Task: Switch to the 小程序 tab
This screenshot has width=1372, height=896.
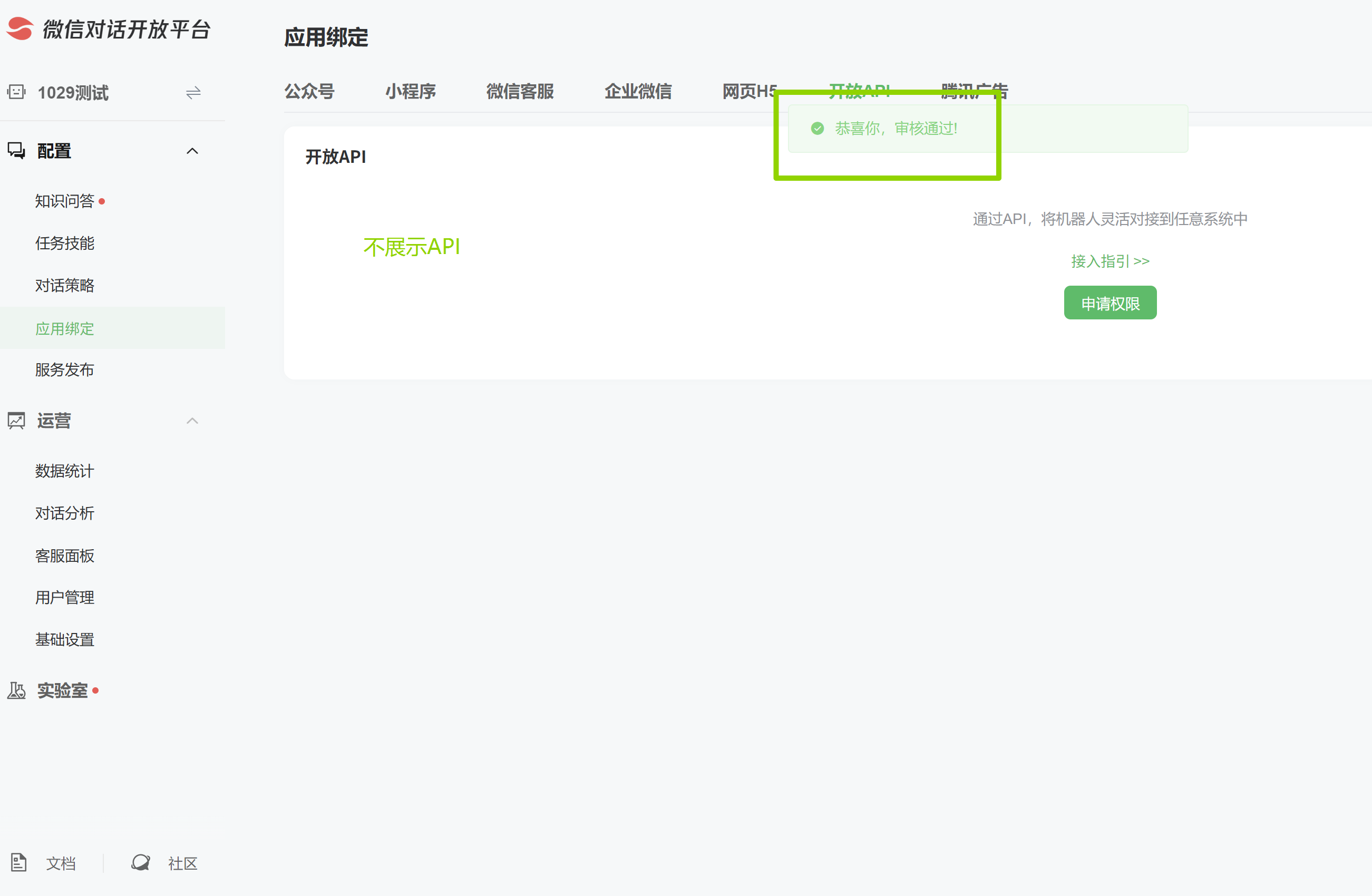Action: 411,91
